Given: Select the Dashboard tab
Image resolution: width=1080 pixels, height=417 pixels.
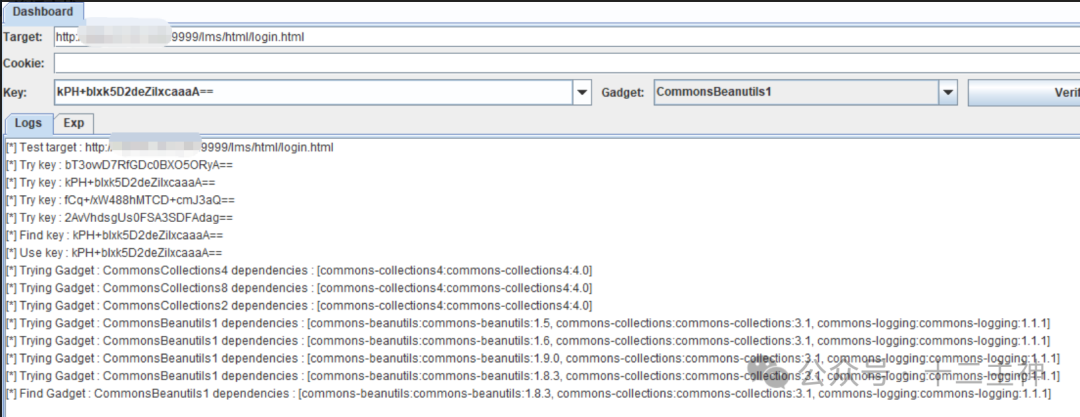Looking at the screenshot, I should pyautogui.click(x=43, y=11).
